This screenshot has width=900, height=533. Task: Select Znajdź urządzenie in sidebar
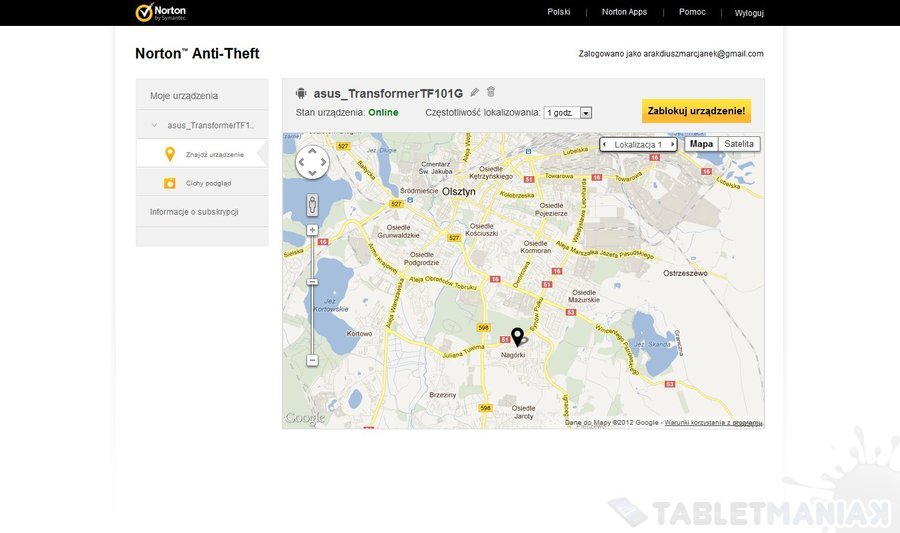(x=202, y=154)
